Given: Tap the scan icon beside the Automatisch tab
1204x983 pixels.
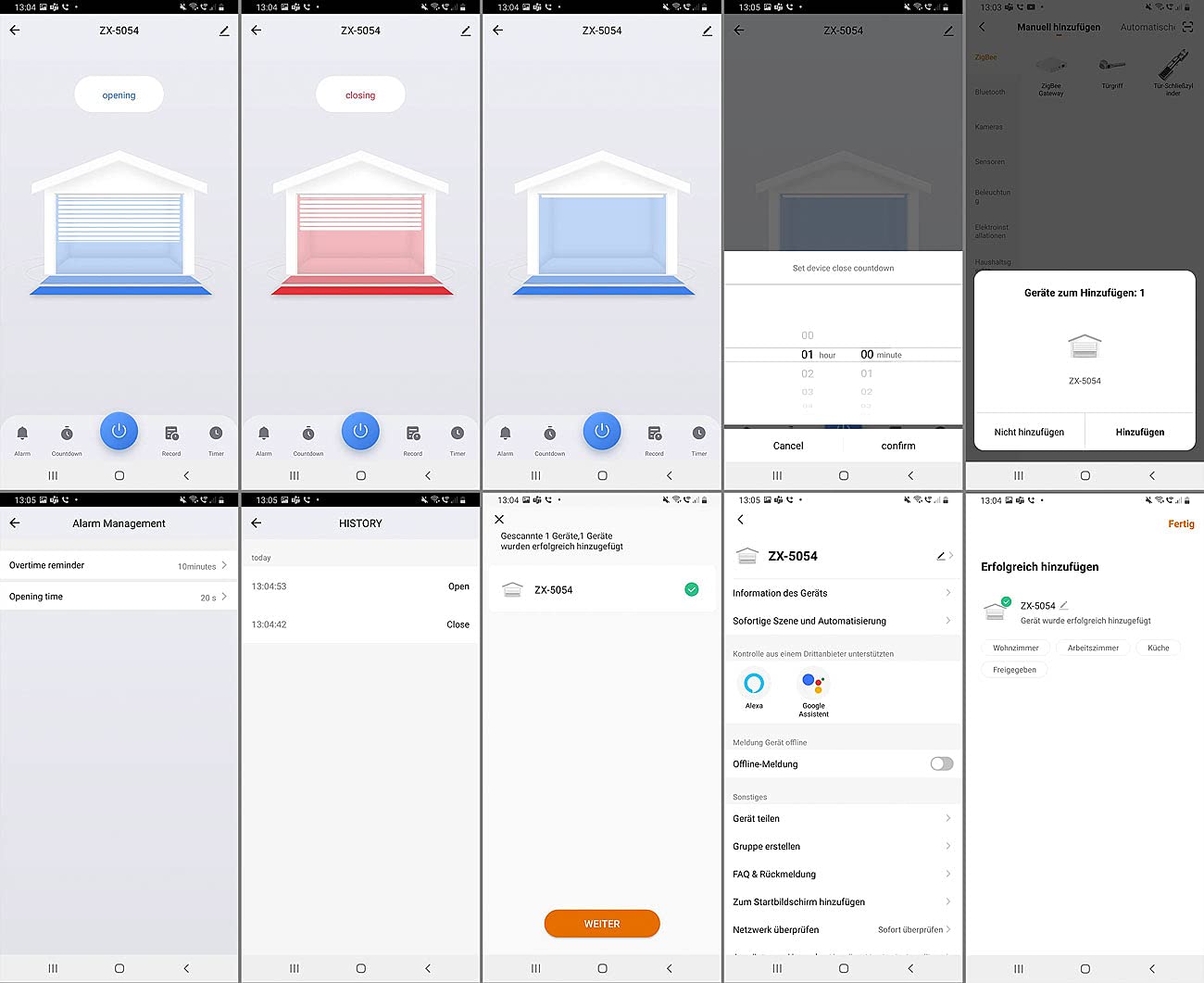Looking at the screenshot, I should coord(1187,28).
